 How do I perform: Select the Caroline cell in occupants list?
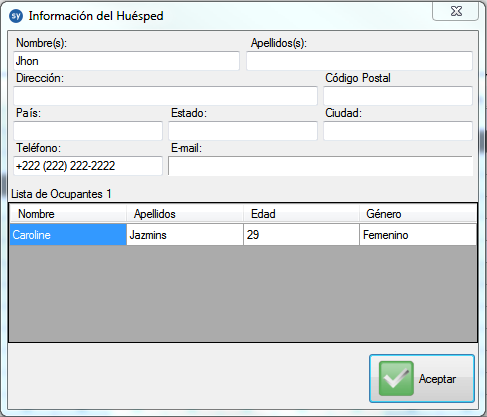68,235
